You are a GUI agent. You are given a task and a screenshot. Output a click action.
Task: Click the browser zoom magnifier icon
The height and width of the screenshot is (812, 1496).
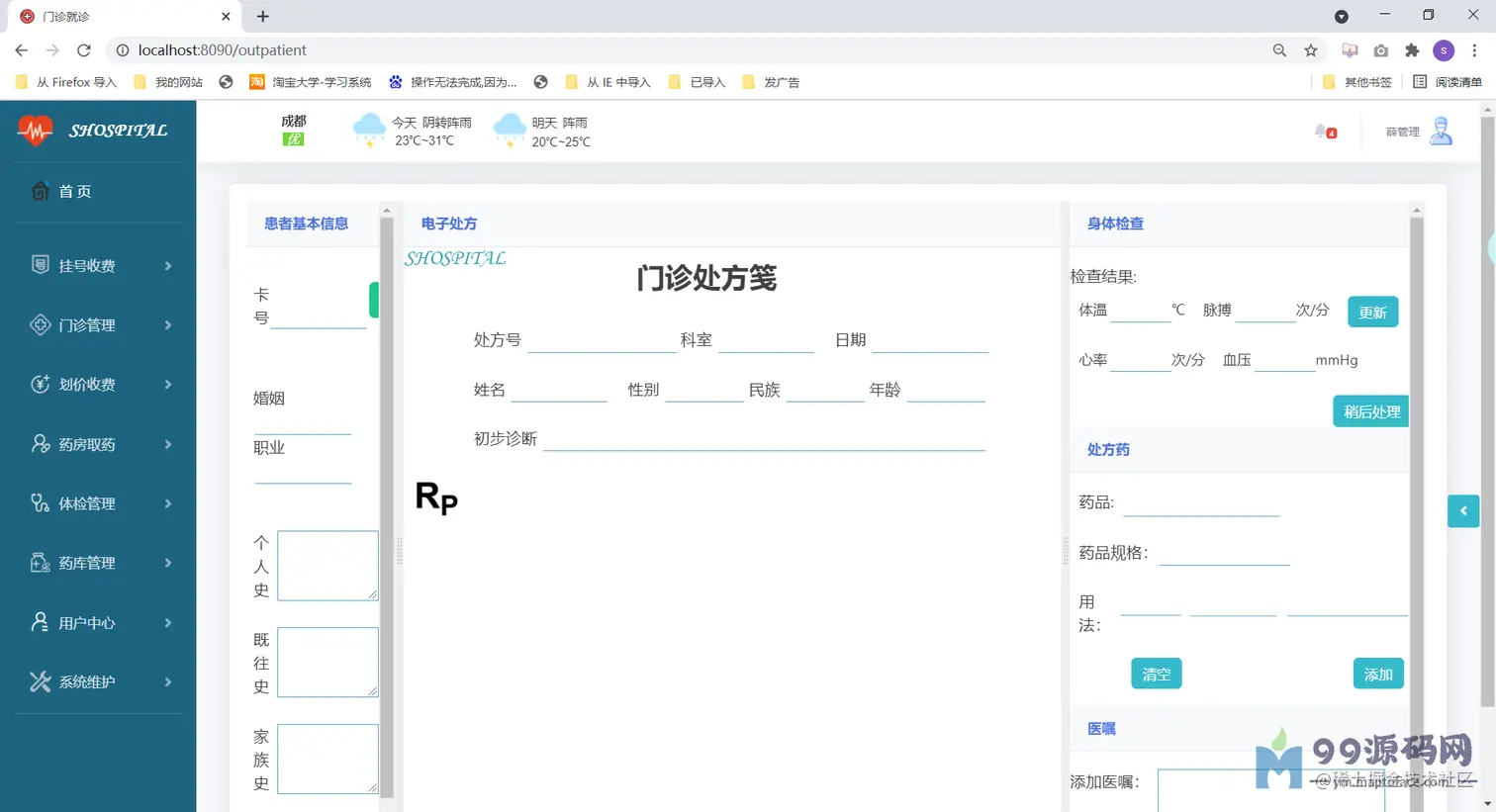pyautogui.click(x=1279, y=50)
